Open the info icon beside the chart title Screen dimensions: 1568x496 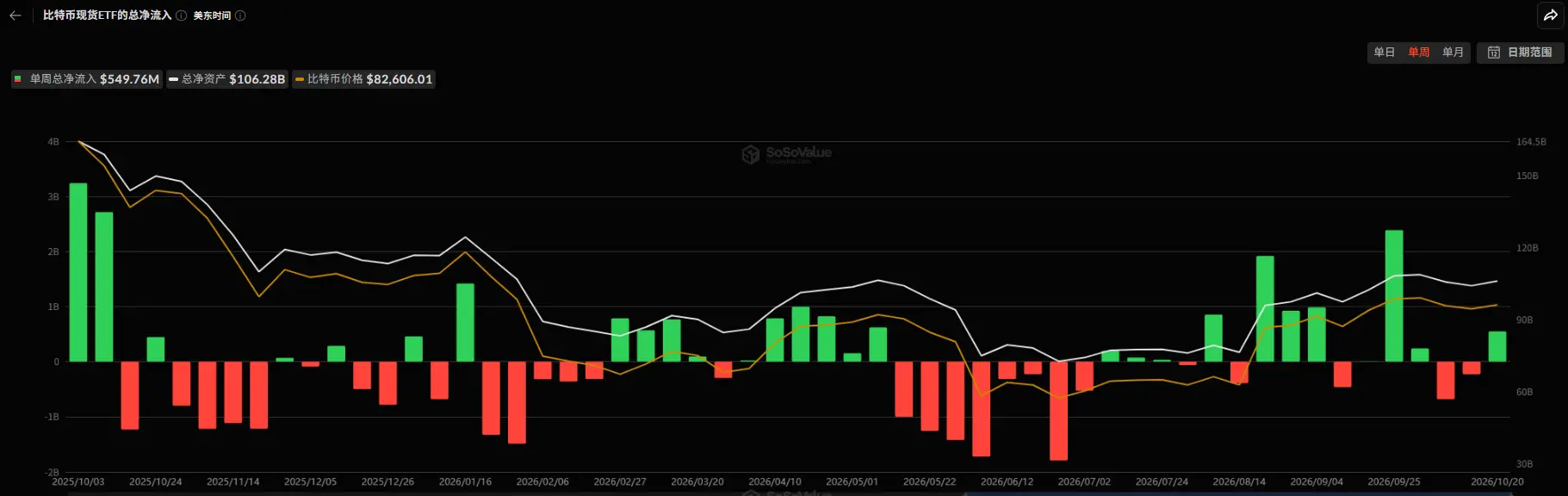(182, 15)
